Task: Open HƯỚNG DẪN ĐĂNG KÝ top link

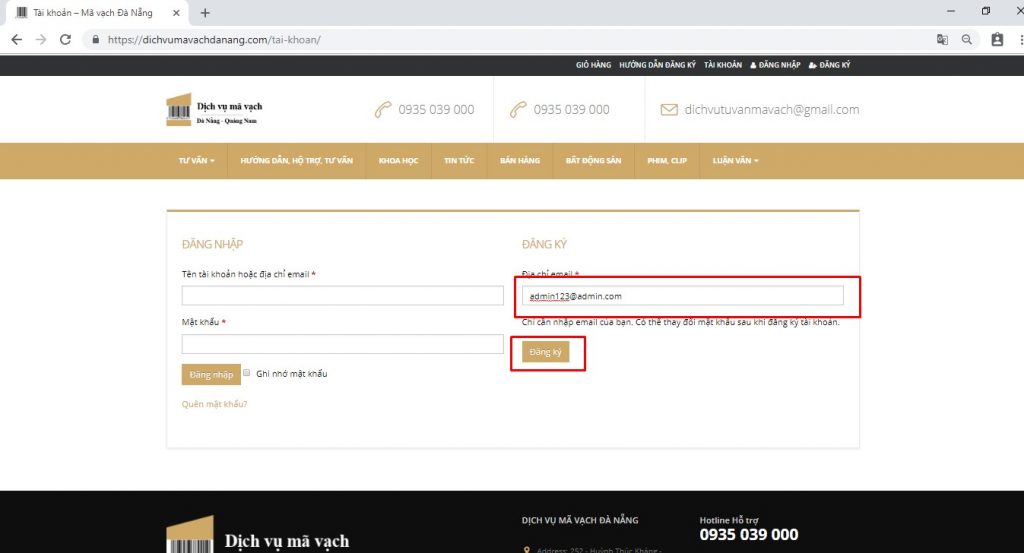Action: [x=657, y=65]
